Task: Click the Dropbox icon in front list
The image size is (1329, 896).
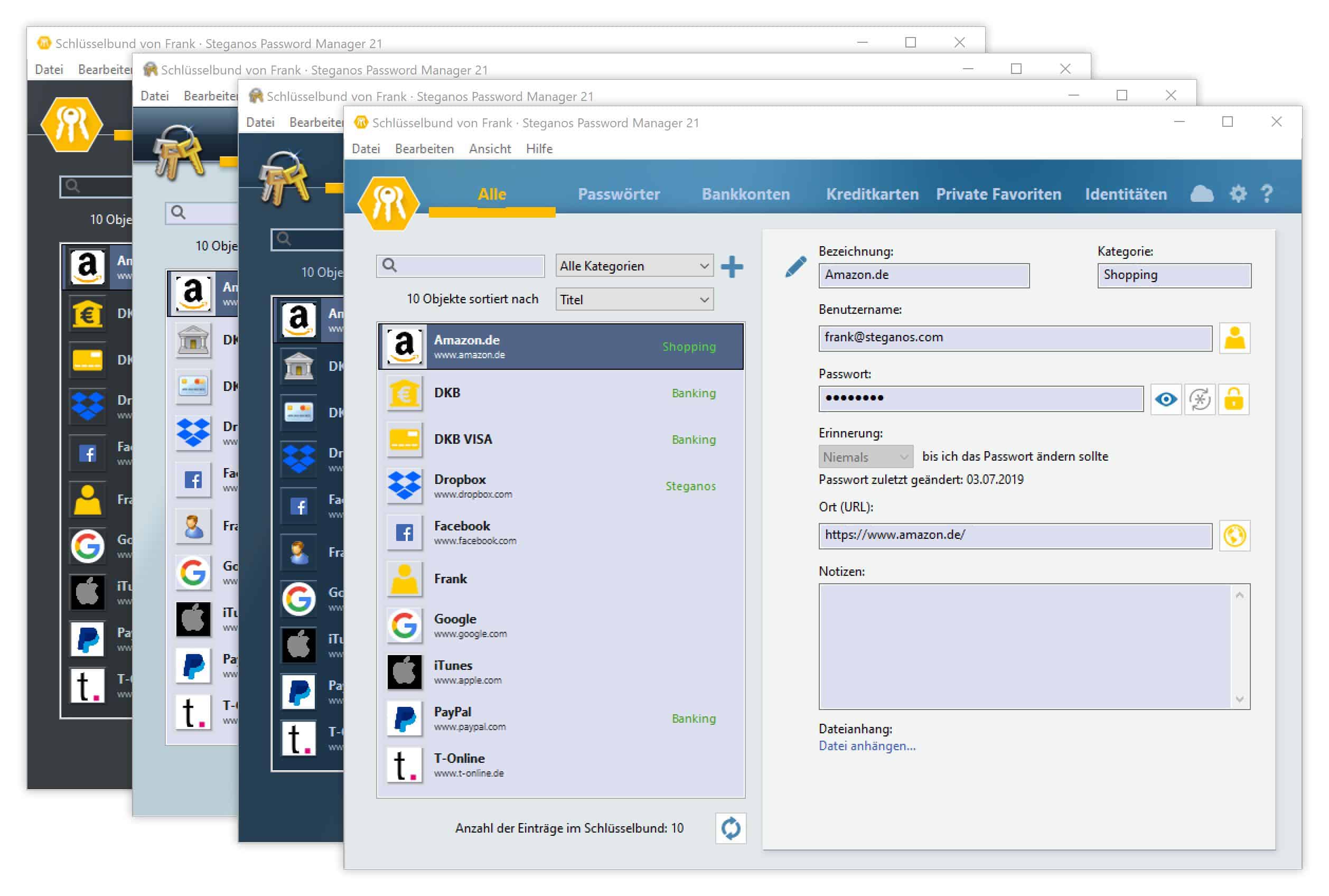Action: point(404,486)
